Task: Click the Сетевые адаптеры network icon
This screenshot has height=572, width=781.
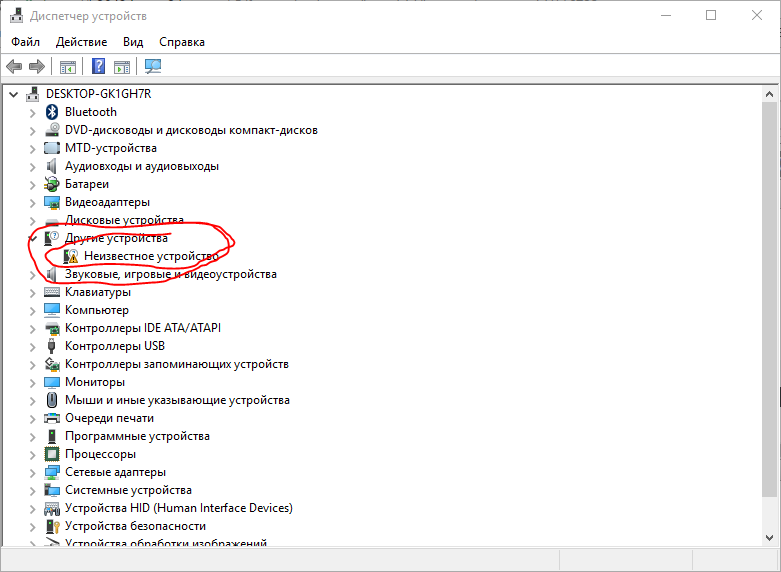Action: pos(52,472)
